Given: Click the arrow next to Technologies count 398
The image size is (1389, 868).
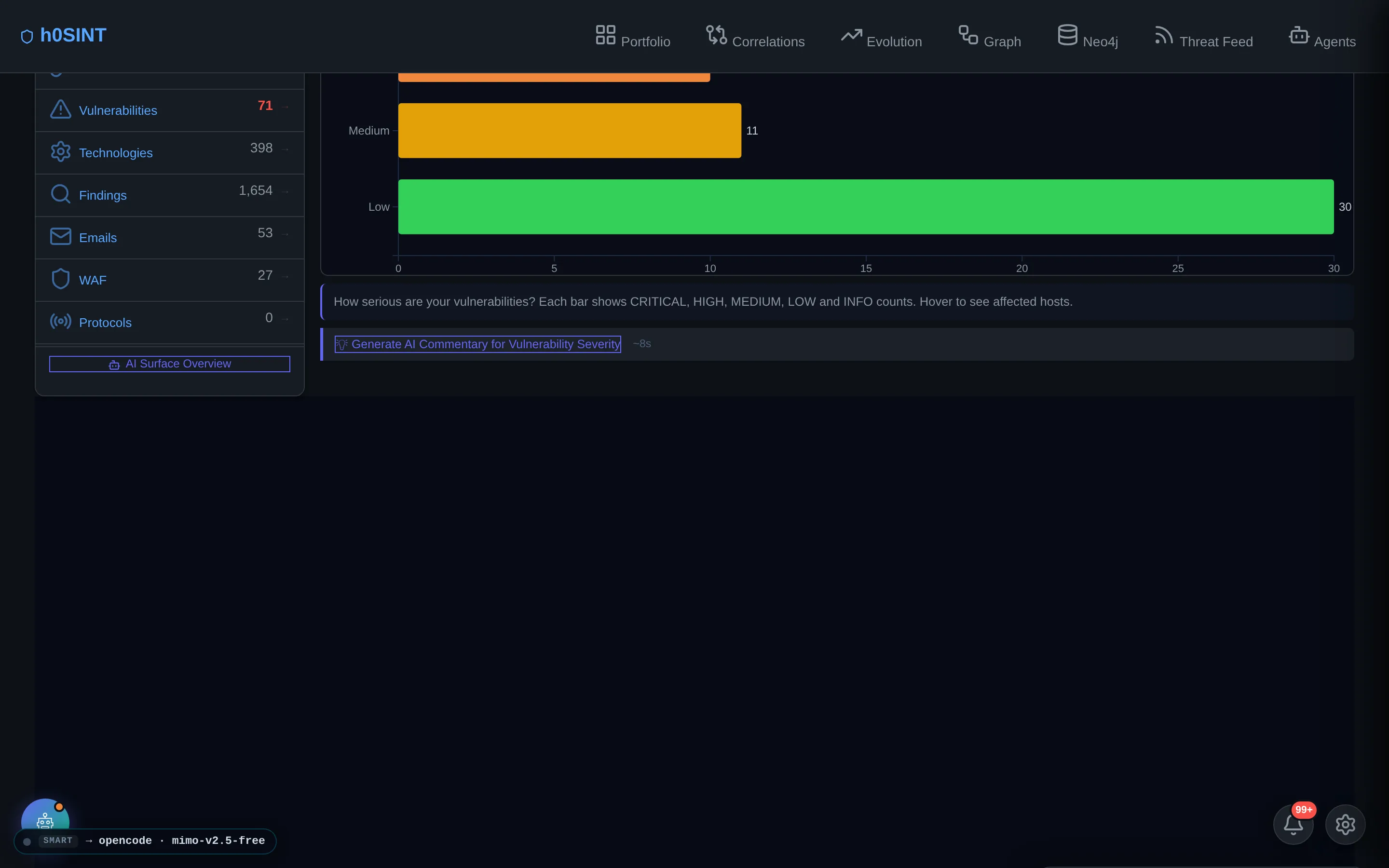Looking at the screenshot, I should [x=285, y=149].
